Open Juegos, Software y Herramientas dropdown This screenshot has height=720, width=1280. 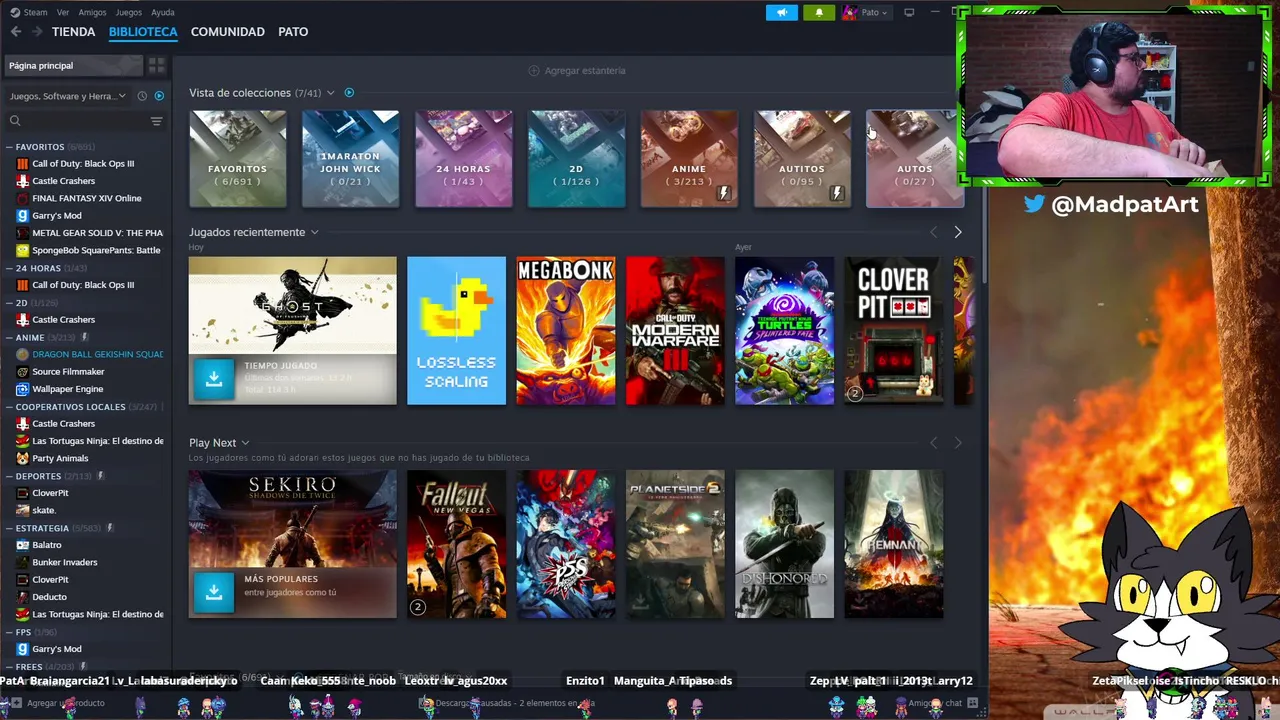67,96
